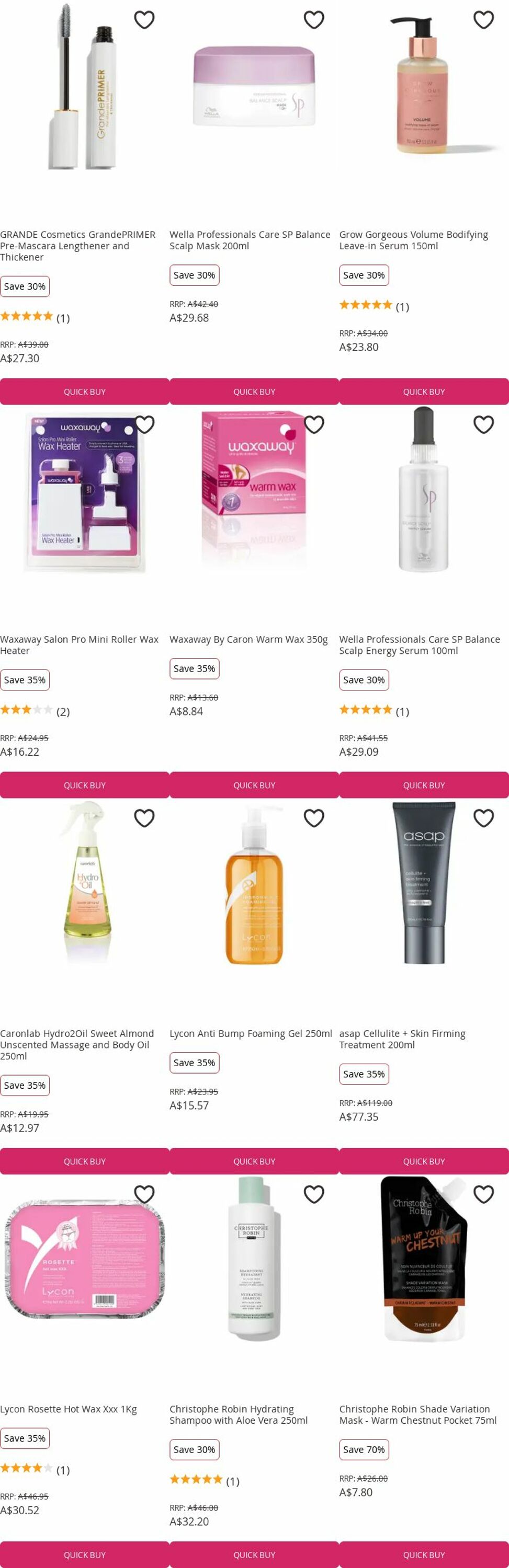Screen dimensions: 509x1568
Task: Wishlist the Caronlab Hydro2Oil massage oil
Action: coord(144,817)
